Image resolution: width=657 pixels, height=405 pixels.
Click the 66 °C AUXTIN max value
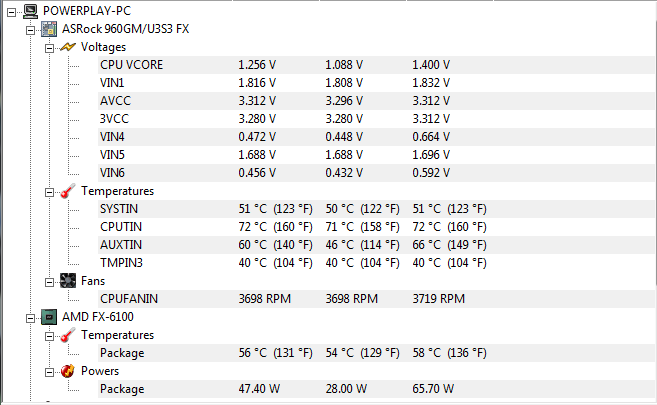tap(449, 245)
